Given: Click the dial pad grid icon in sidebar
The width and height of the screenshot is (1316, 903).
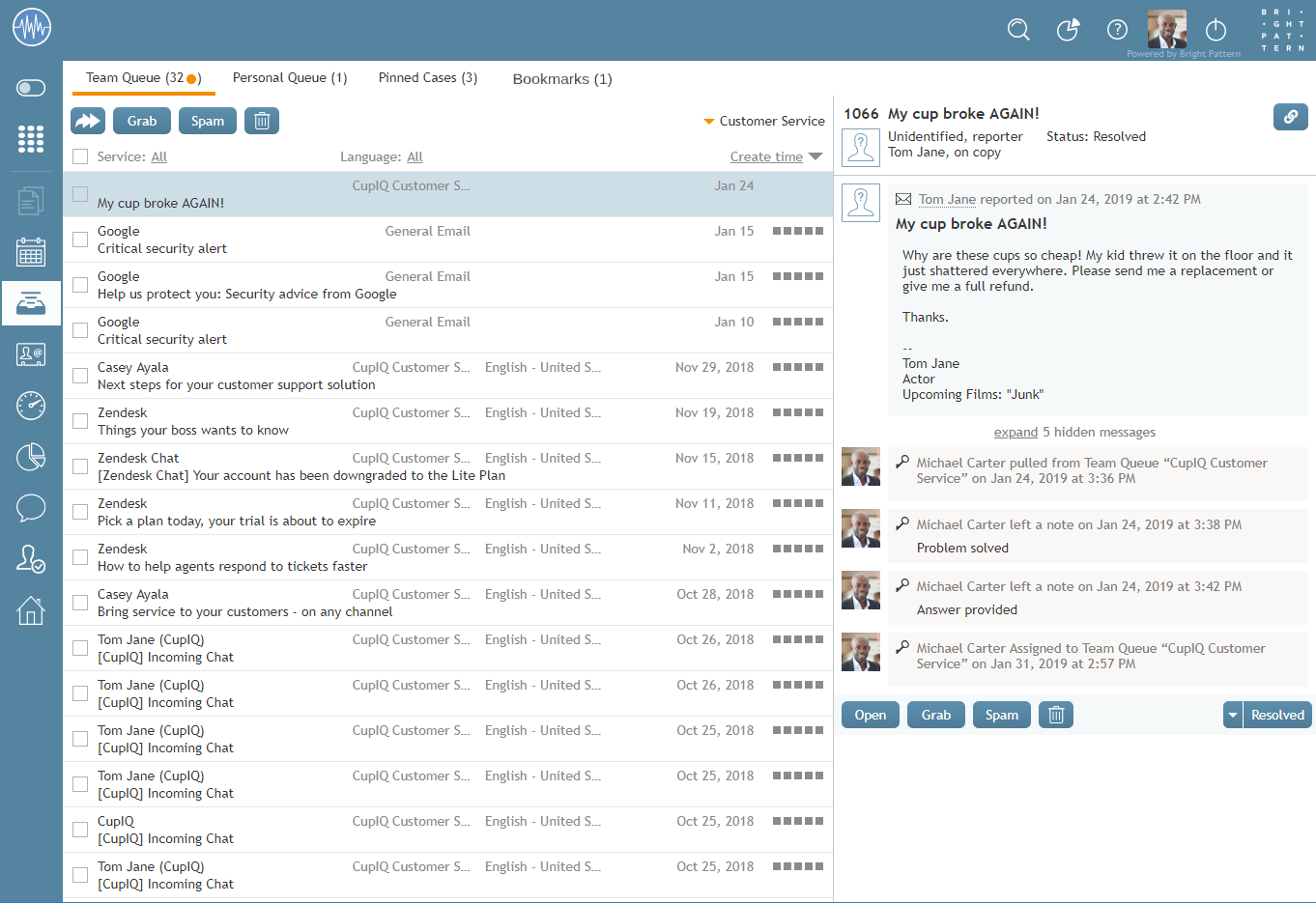Looking at the screenshot, I should (31, 139).
